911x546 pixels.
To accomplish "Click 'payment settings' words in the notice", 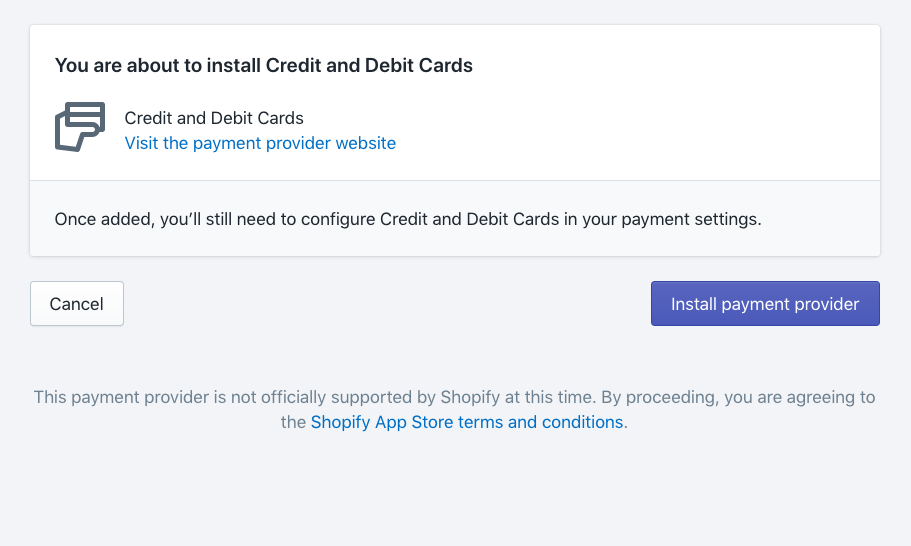I will [689, 219].
